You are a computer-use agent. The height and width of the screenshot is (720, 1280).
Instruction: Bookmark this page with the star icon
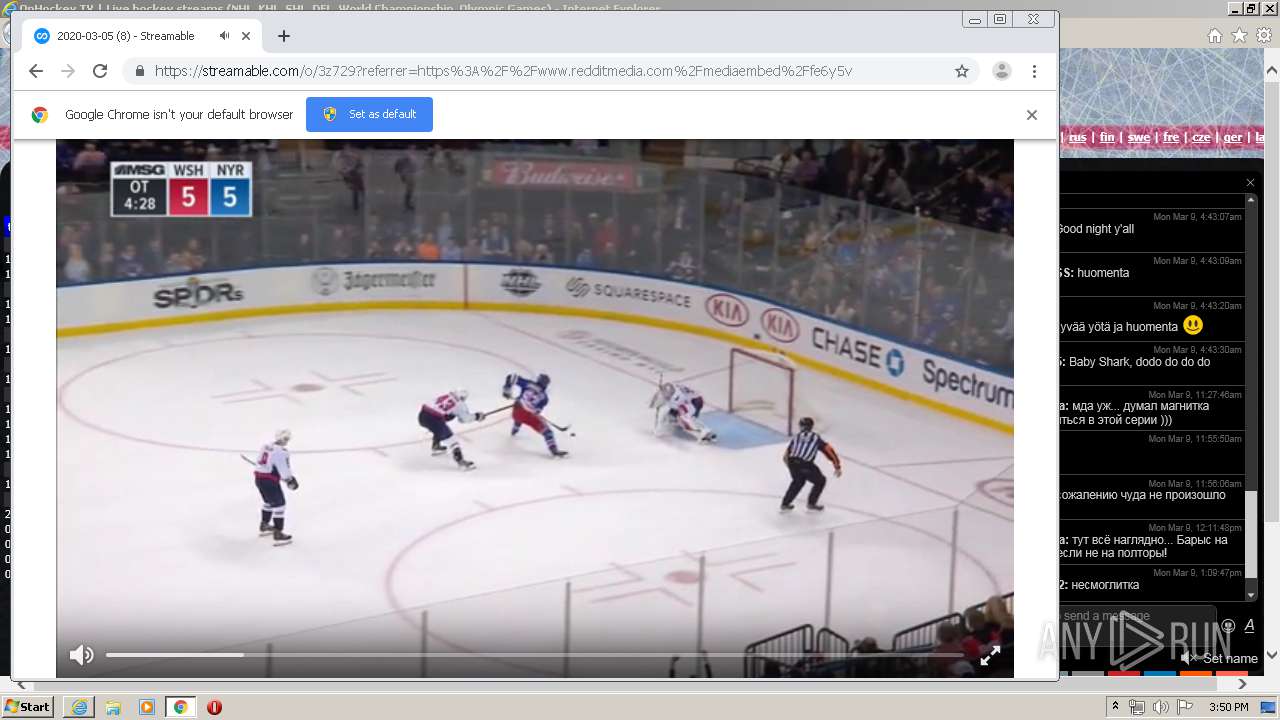pos(962,71)
